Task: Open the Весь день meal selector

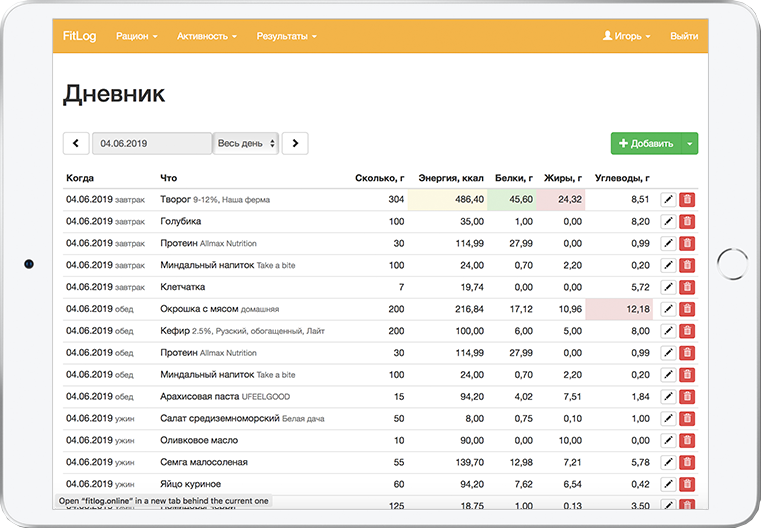Action: click(x=246, y=144)
